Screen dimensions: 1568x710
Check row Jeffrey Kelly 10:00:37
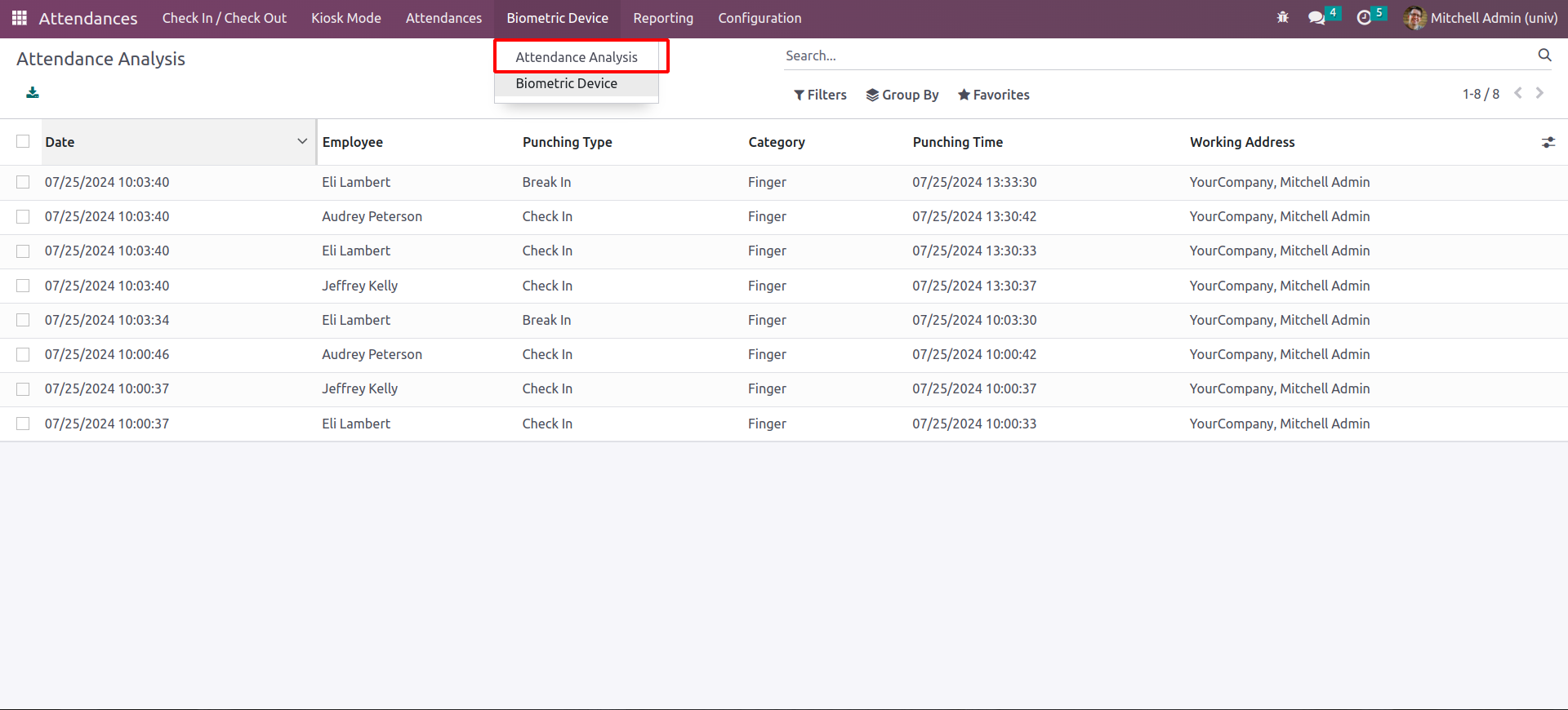[23, 389]
